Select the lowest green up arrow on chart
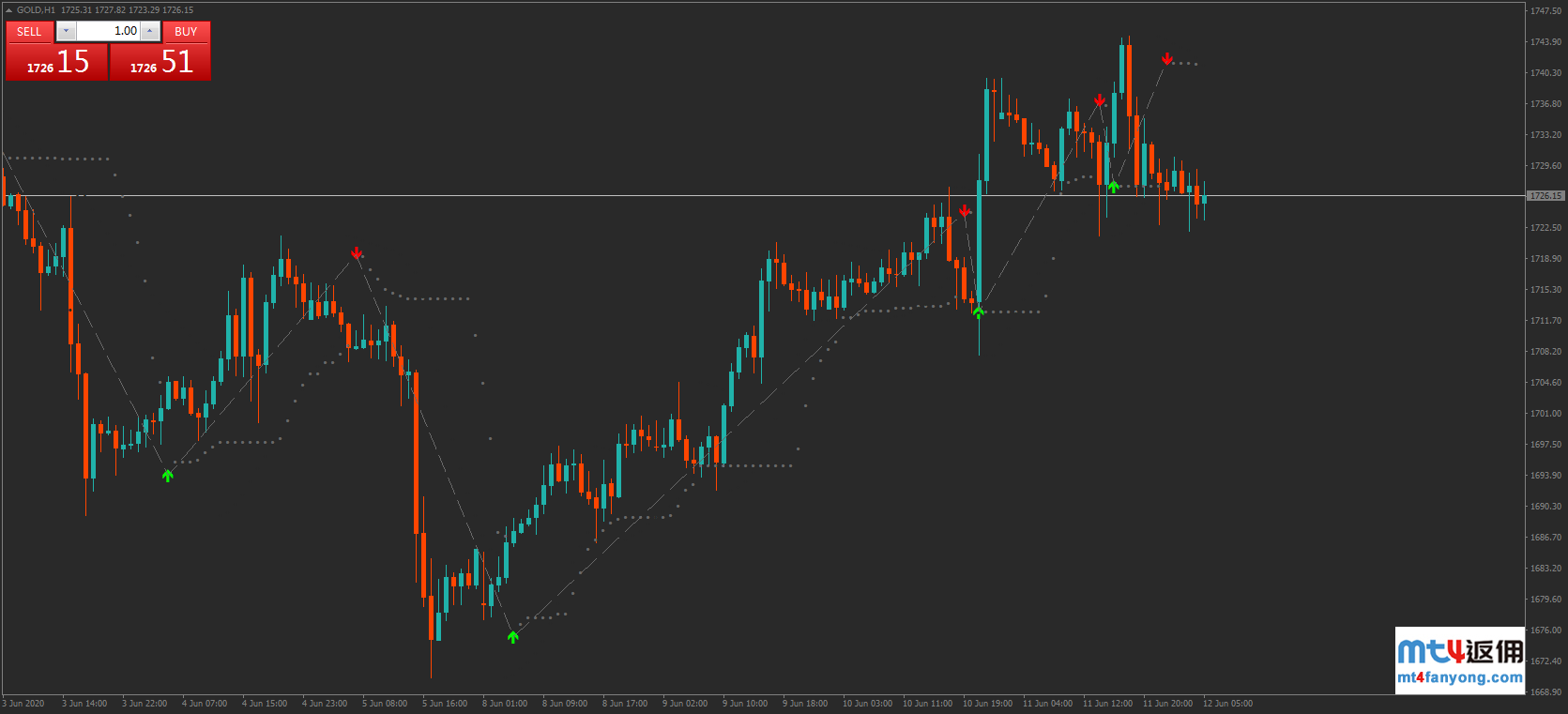 [513, 637]
